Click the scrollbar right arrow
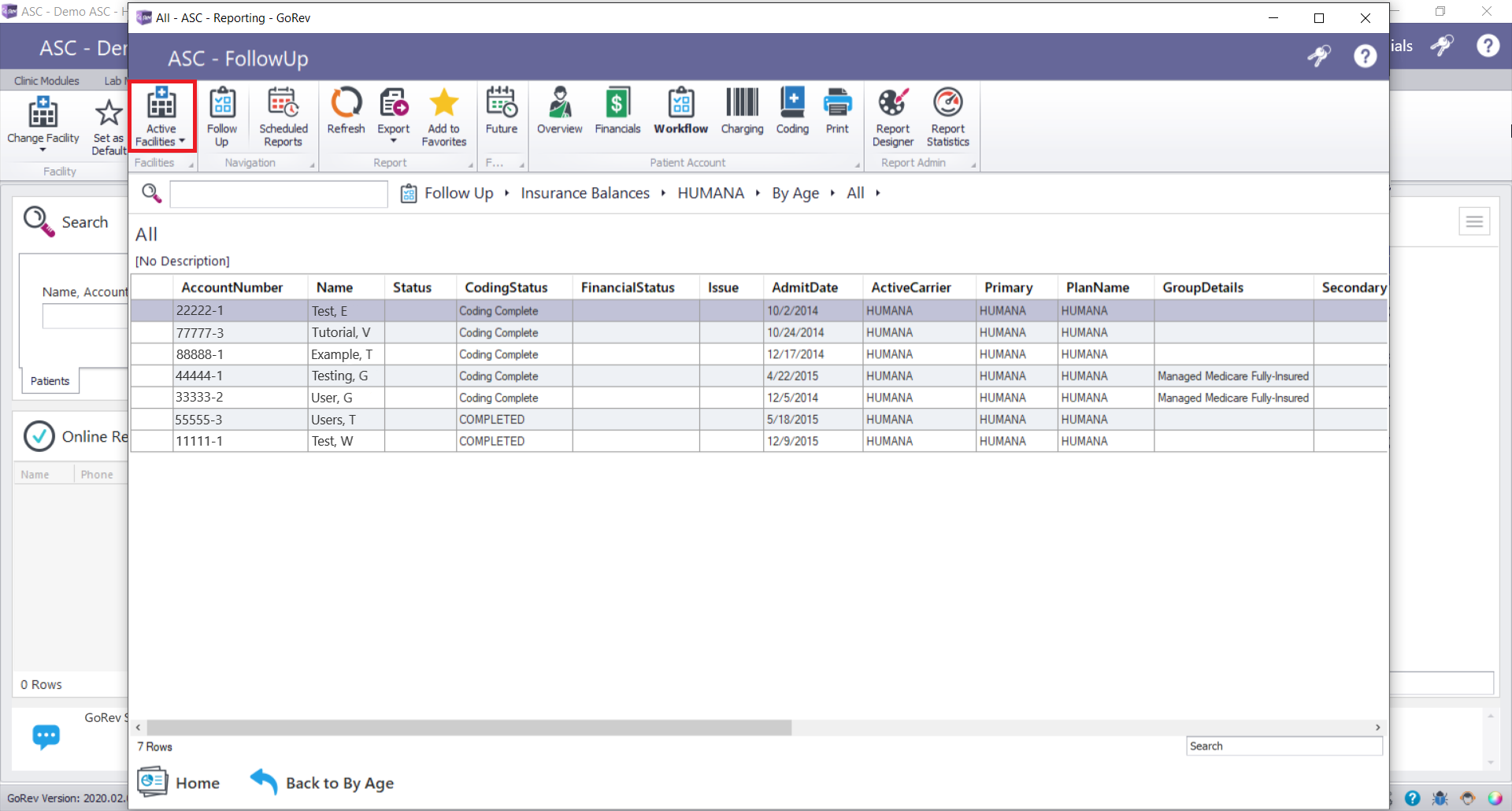The height and width of the screenshot is (811, 1512). tap(1377, 728)
